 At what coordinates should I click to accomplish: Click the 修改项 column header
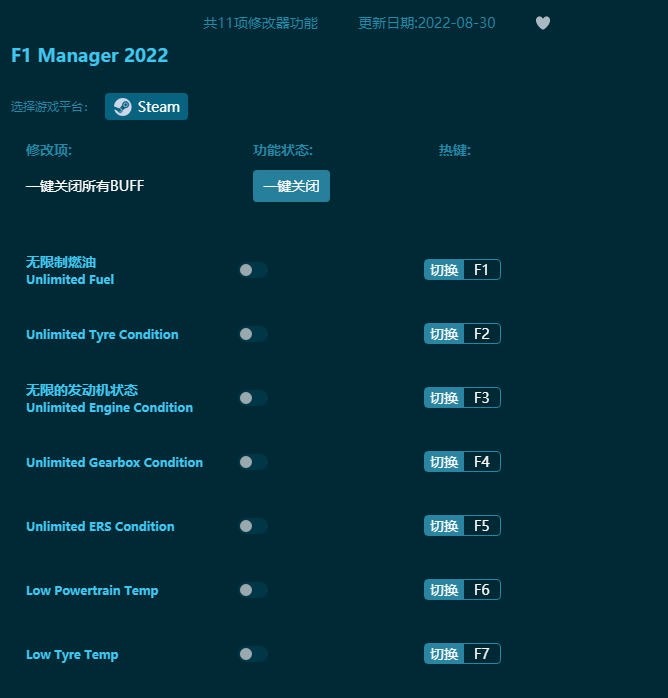49,150
